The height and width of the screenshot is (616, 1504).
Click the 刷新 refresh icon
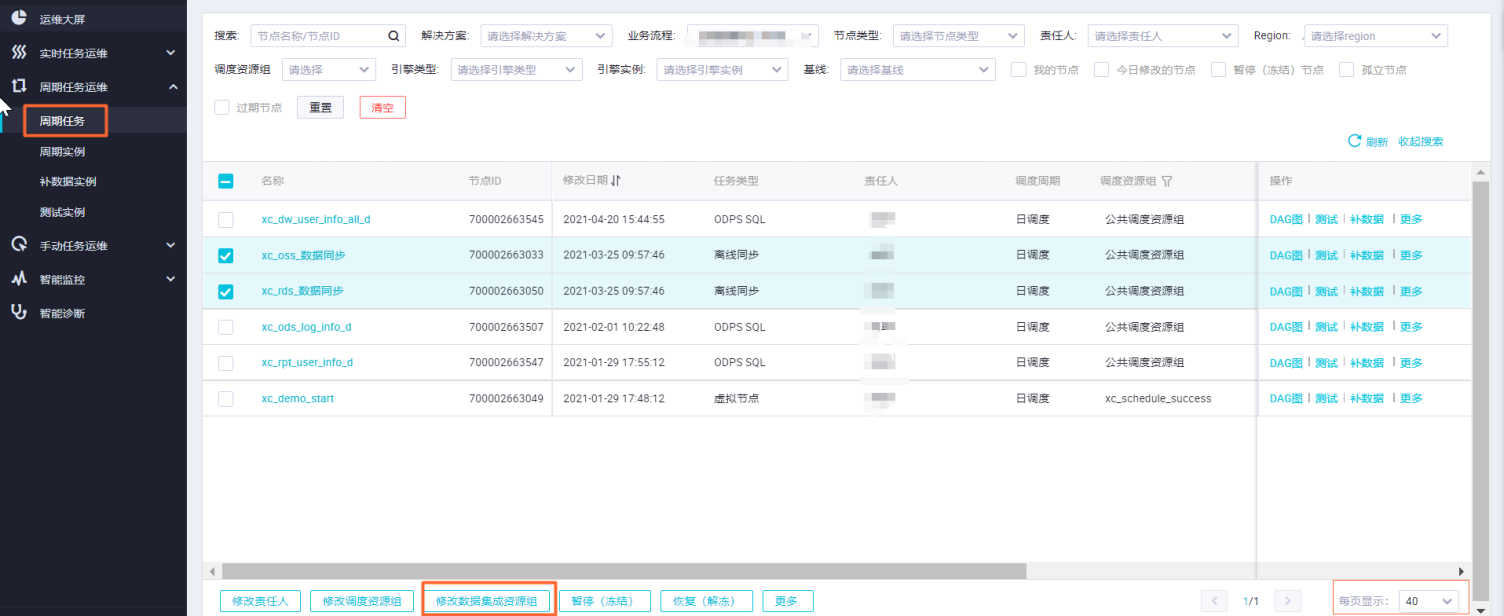1355,141
